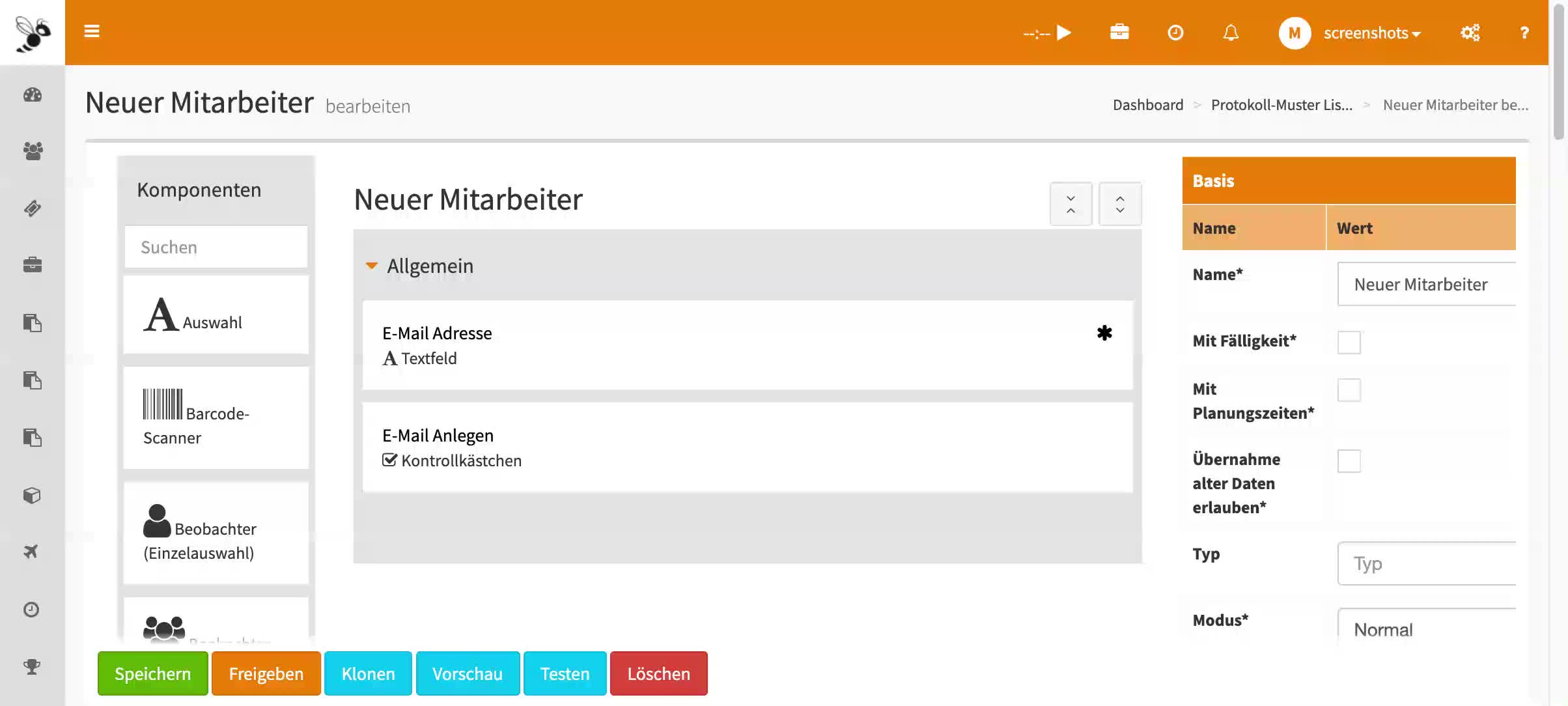
Task: Click the green Speichern button
Action: point(153,673)
